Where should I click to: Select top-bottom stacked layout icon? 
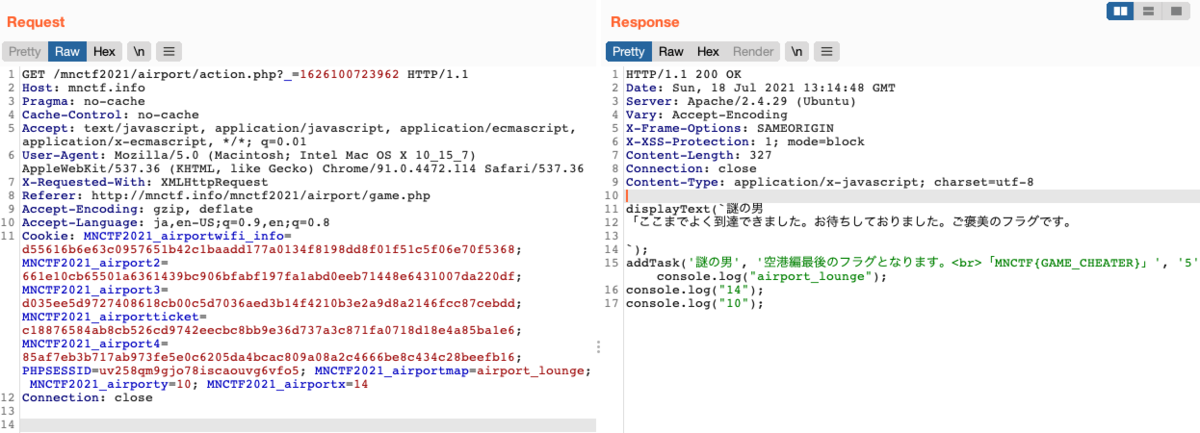click(1148, 11)
